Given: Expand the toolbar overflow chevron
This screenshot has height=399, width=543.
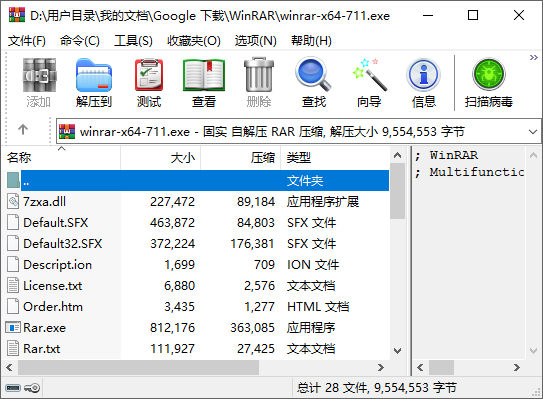Looking at the screenshot, I should tap(534, 57).
